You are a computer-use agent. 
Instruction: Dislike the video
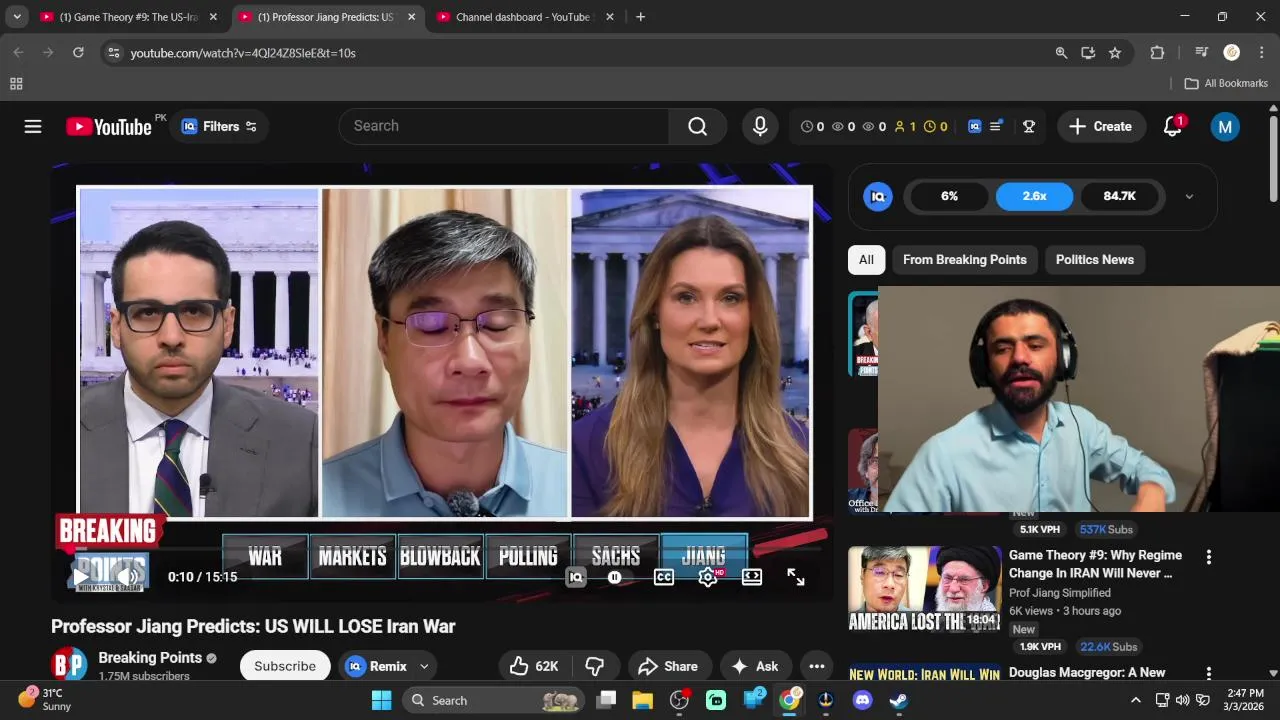coord(595,666)
